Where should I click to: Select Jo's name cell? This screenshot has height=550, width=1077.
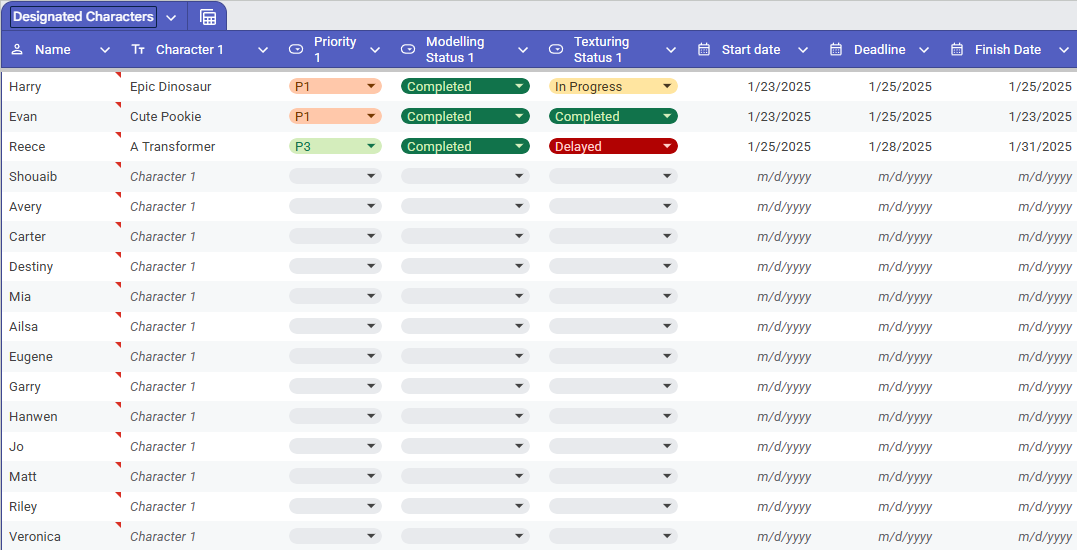pyautogui.click(x=62, y=446)
